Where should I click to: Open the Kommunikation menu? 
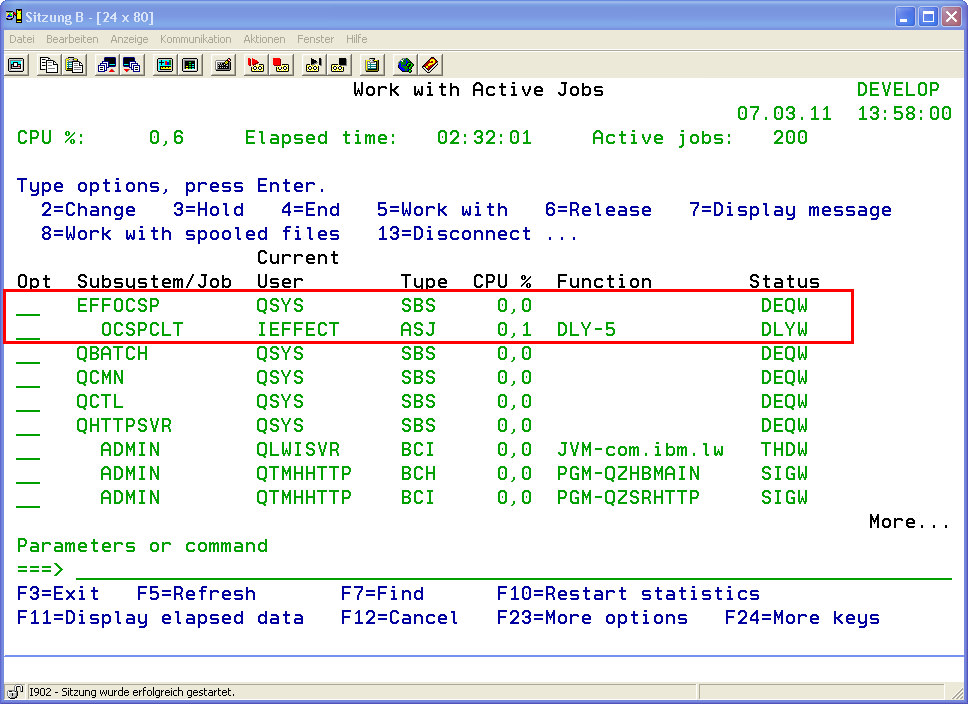click(x=195, y=39)
